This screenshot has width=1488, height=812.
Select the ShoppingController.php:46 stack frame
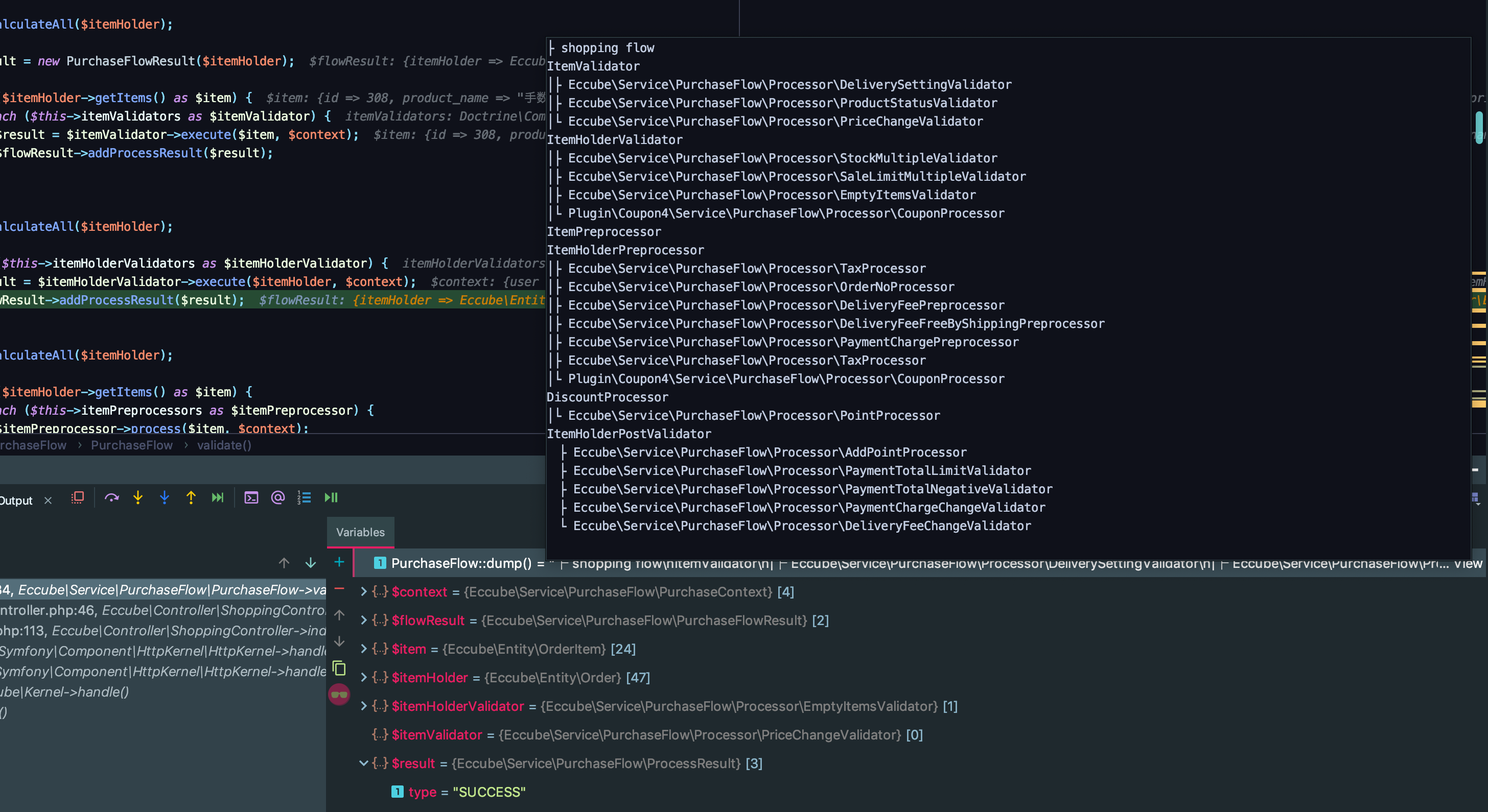tap(163, 610)
